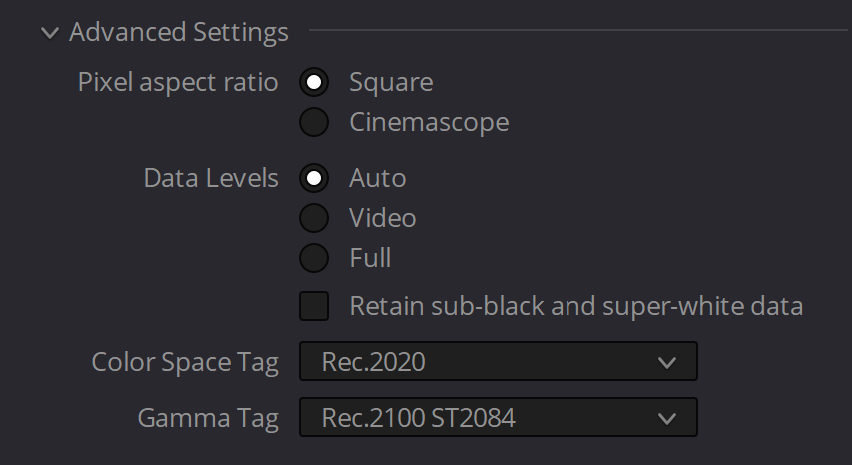Screen dimensions: 852x465
Task: Click the Full option text
Action: pyautogui.click(x=370, y=258)
